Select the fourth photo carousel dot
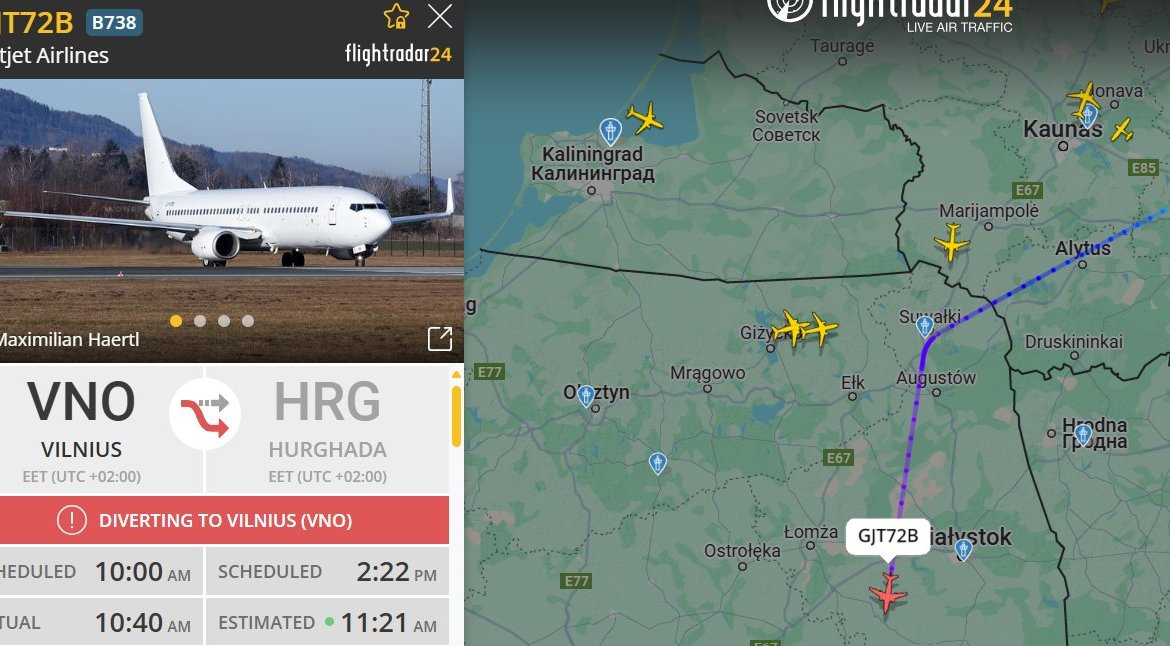 248,321
